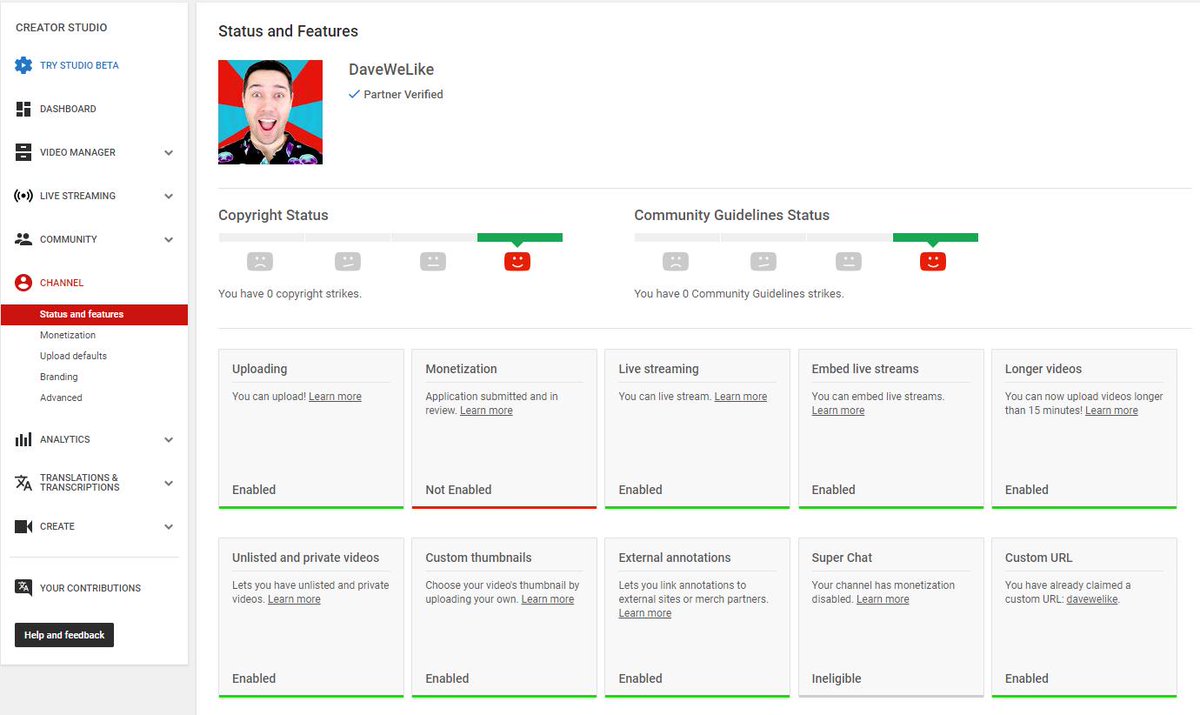Open the Branding submenu item
This screenshot has height=715, width=1200.
(x=59, y=377)
